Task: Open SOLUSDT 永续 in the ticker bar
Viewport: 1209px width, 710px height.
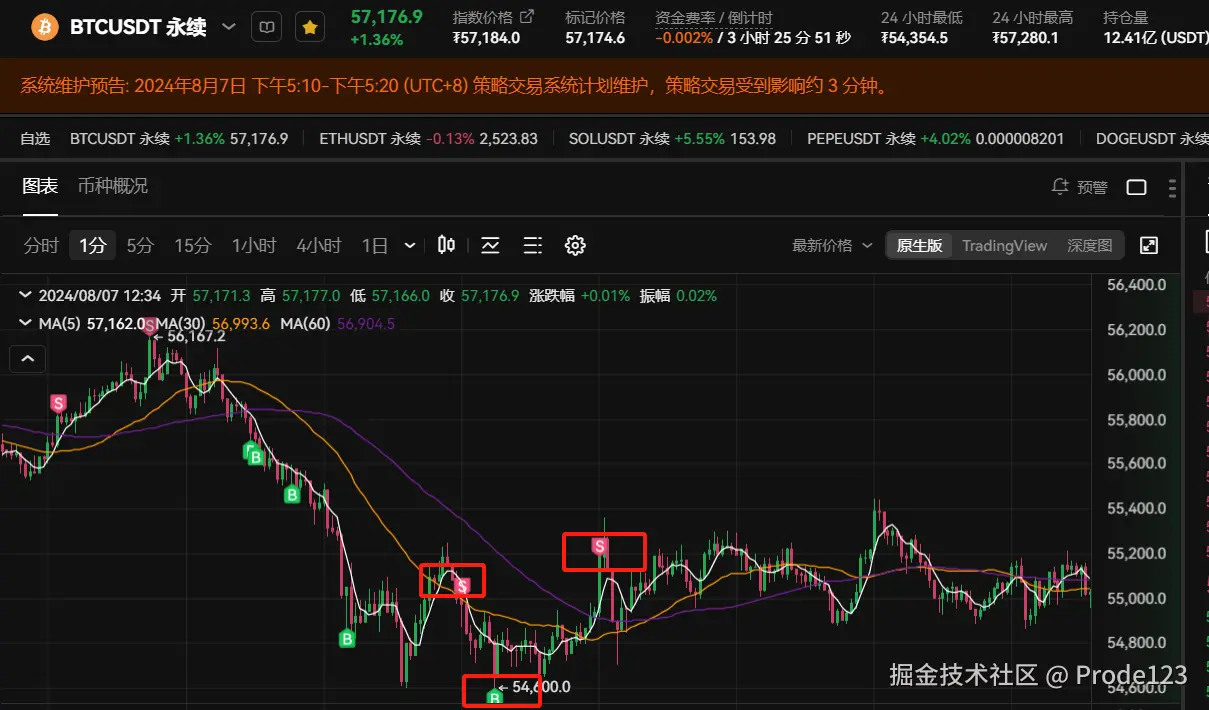Action: 672,139
